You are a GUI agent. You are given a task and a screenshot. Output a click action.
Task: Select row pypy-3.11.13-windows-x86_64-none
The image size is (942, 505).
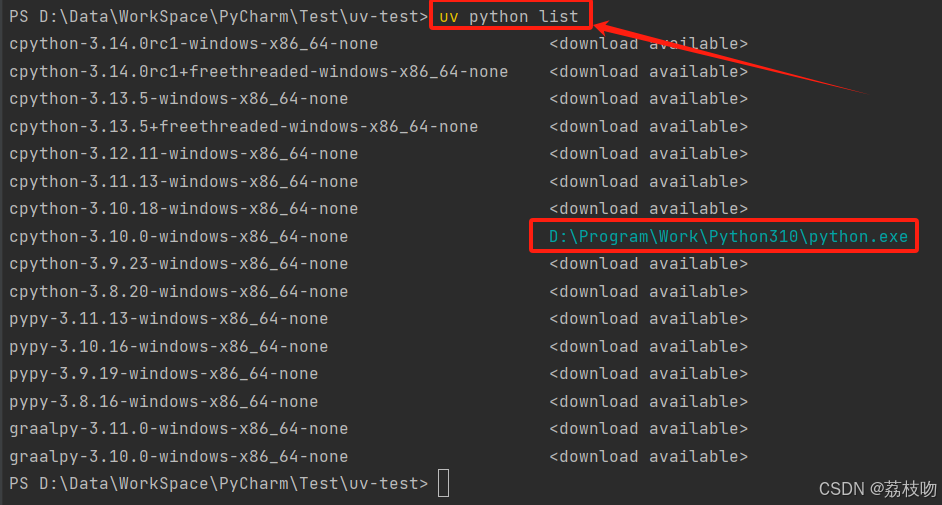pos(168,318)
